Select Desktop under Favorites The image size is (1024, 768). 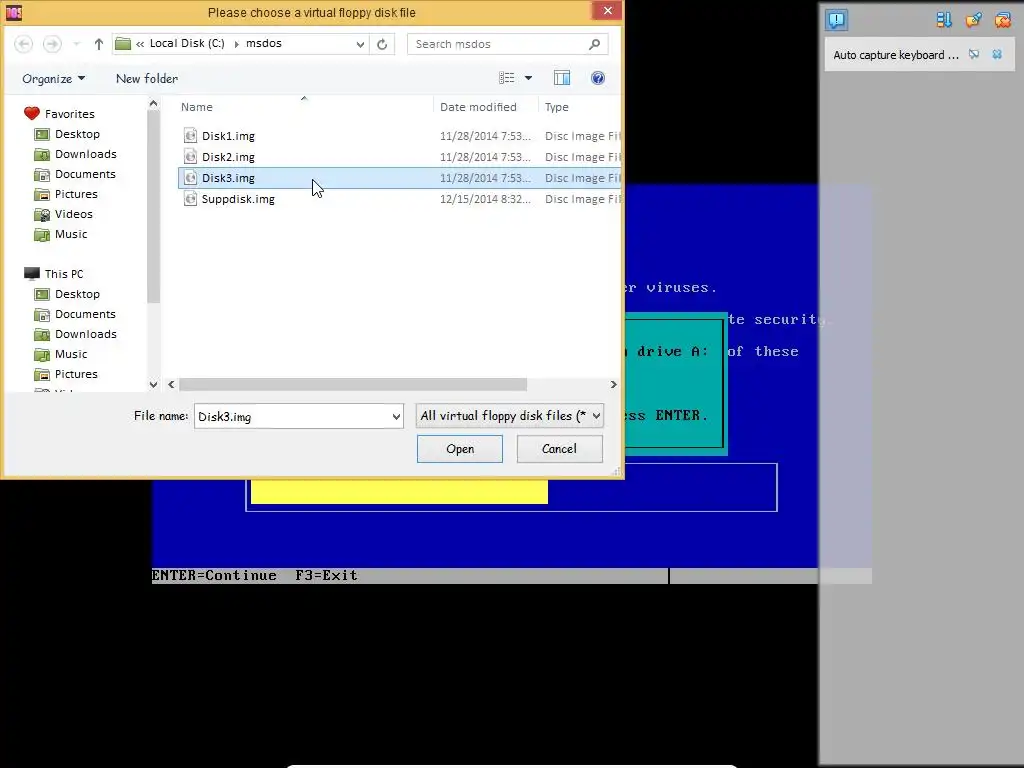[x=77, y=134]
